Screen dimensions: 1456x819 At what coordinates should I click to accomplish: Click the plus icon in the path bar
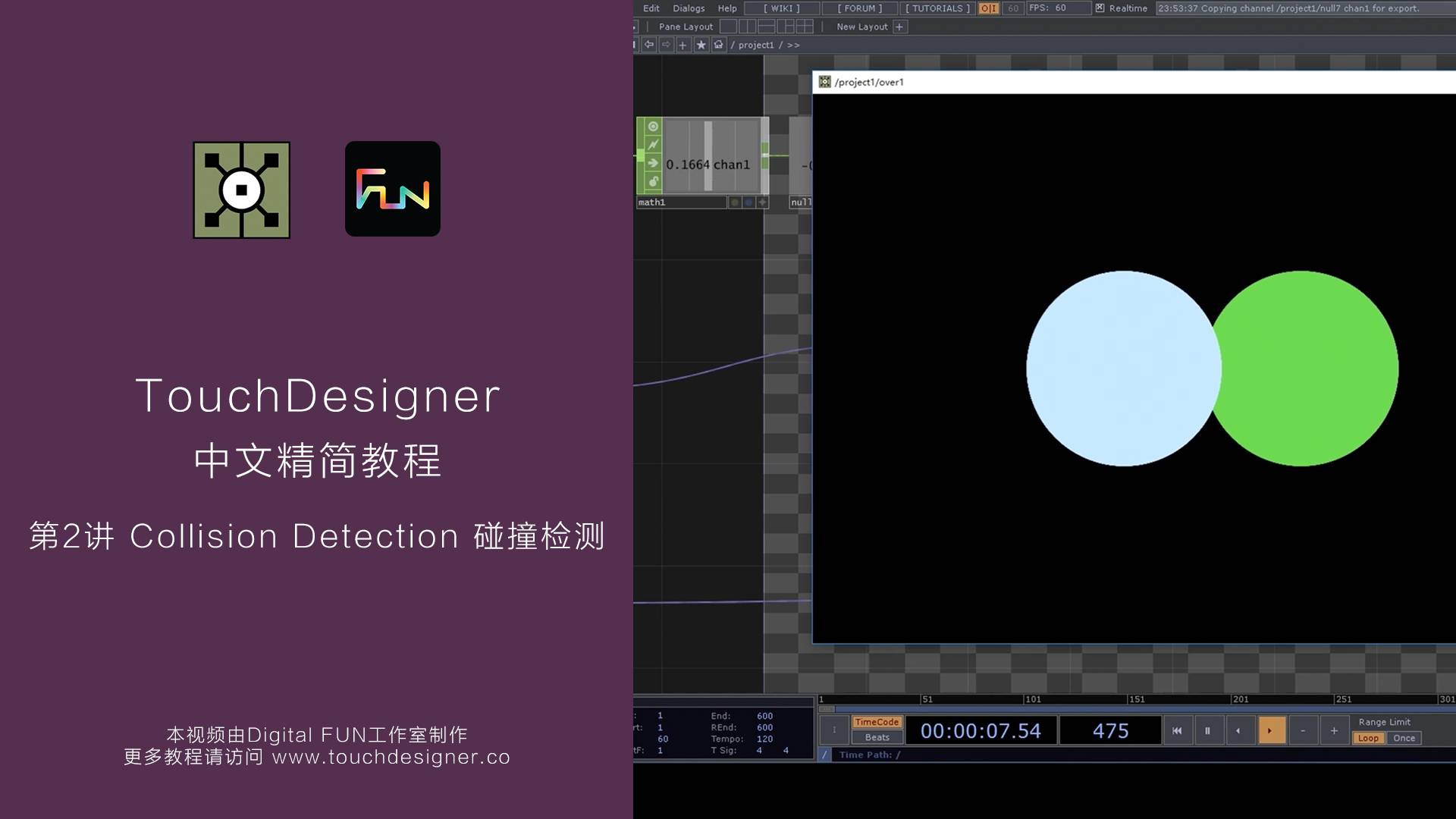click(x=682, y=45)
